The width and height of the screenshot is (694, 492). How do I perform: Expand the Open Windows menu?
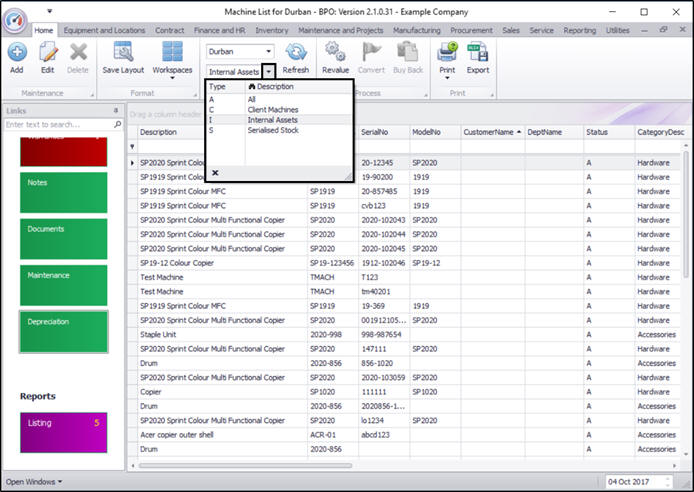[x=34, y=481]
